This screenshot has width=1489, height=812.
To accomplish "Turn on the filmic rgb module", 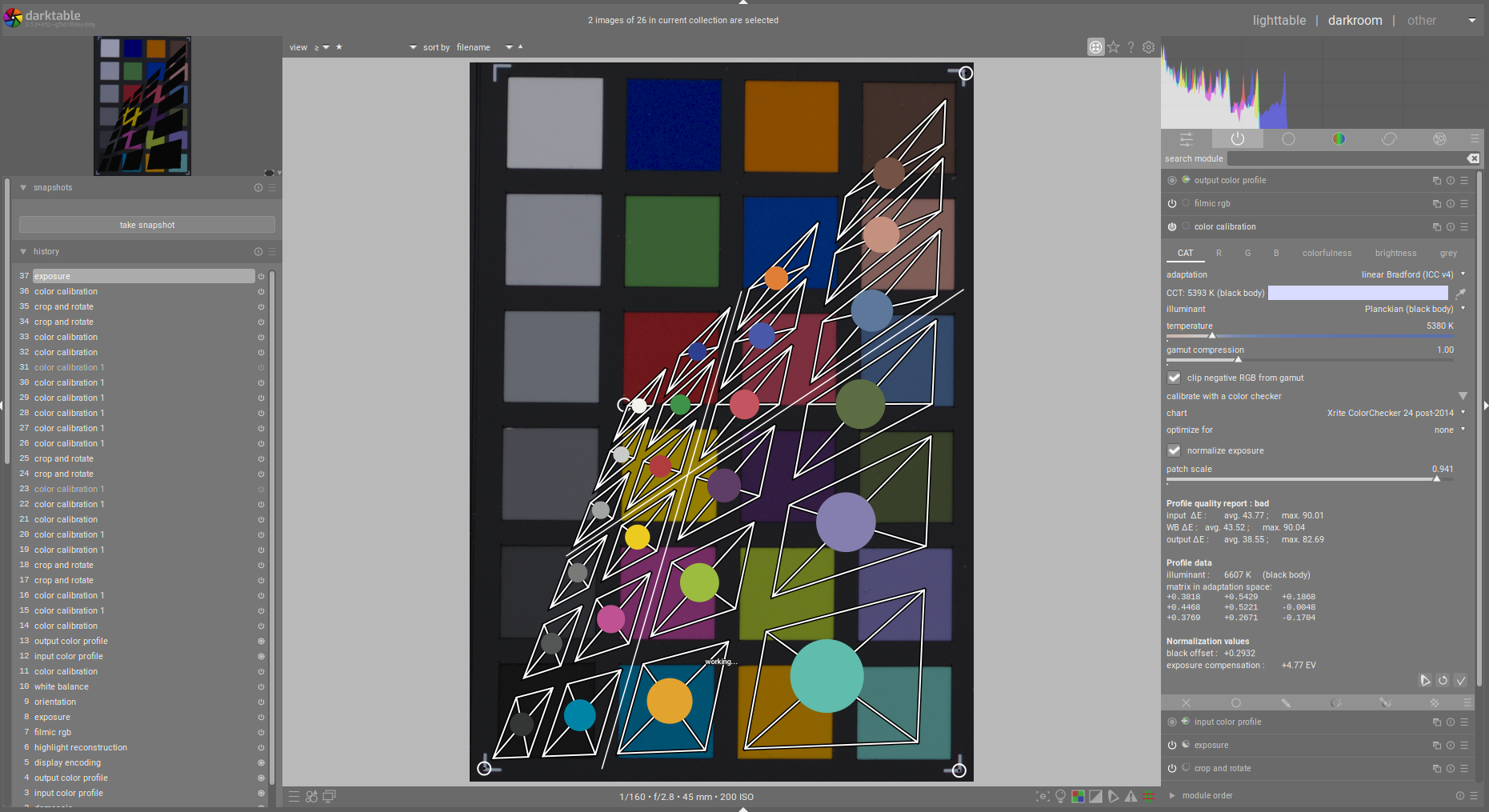I will pyautogui.click(x=1171, y=203).
